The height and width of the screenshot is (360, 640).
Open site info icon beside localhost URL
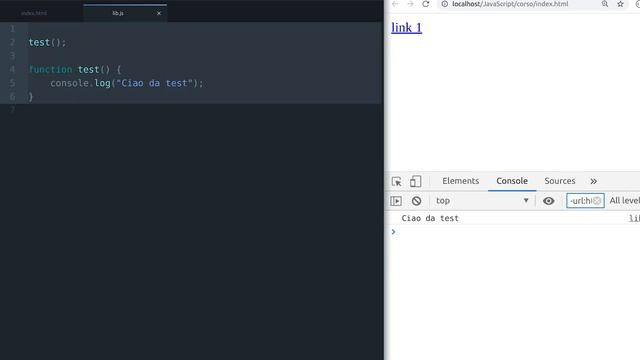pos(444,4)
